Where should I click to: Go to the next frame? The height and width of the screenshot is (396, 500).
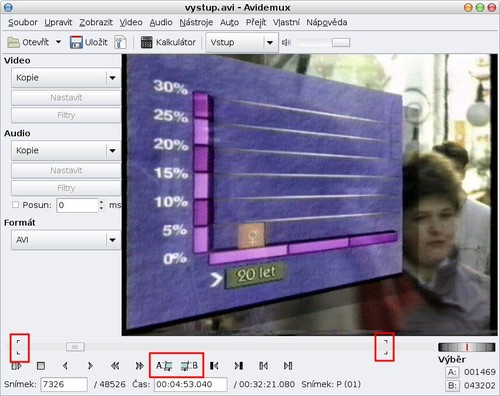[x=90, y=366]
